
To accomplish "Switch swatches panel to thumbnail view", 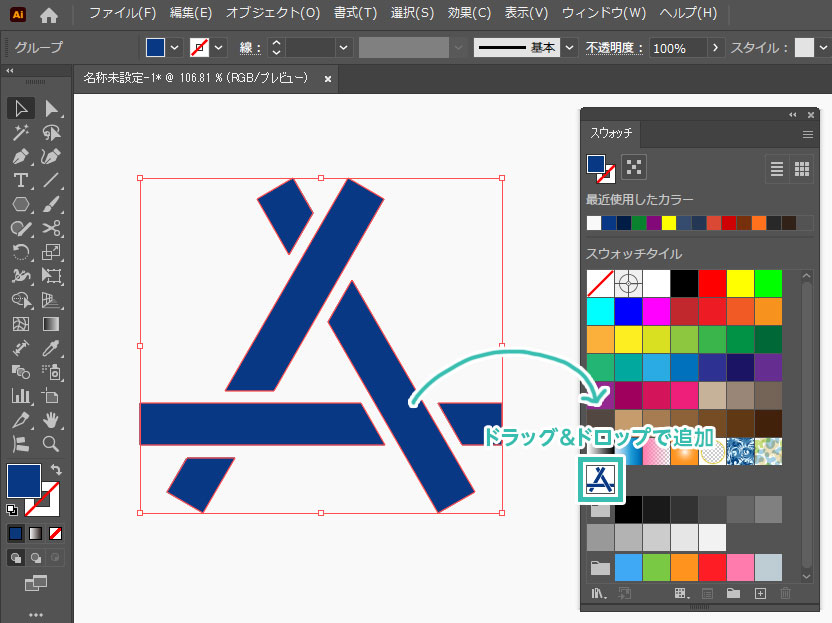I will point(801,169).
